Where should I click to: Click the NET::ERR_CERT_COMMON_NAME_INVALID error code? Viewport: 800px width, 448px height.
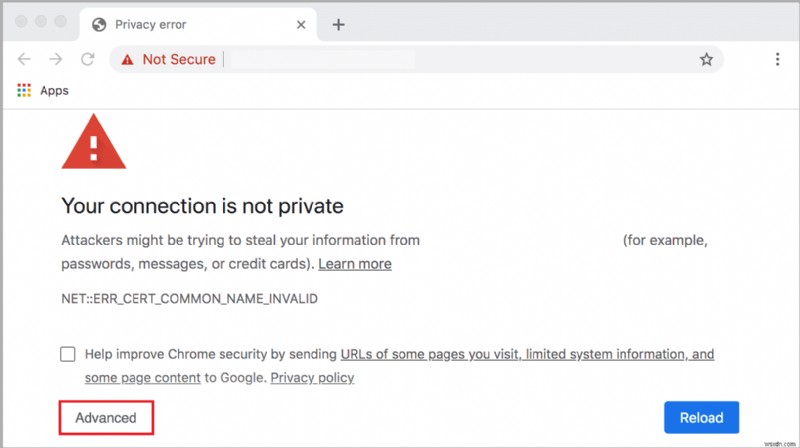coord(190,298)
